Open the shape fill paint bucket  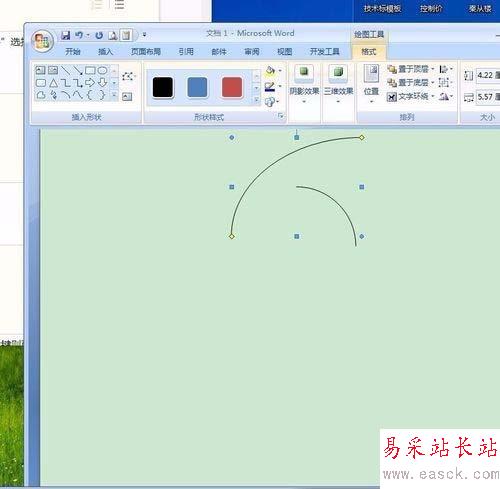tap(270, 70)
